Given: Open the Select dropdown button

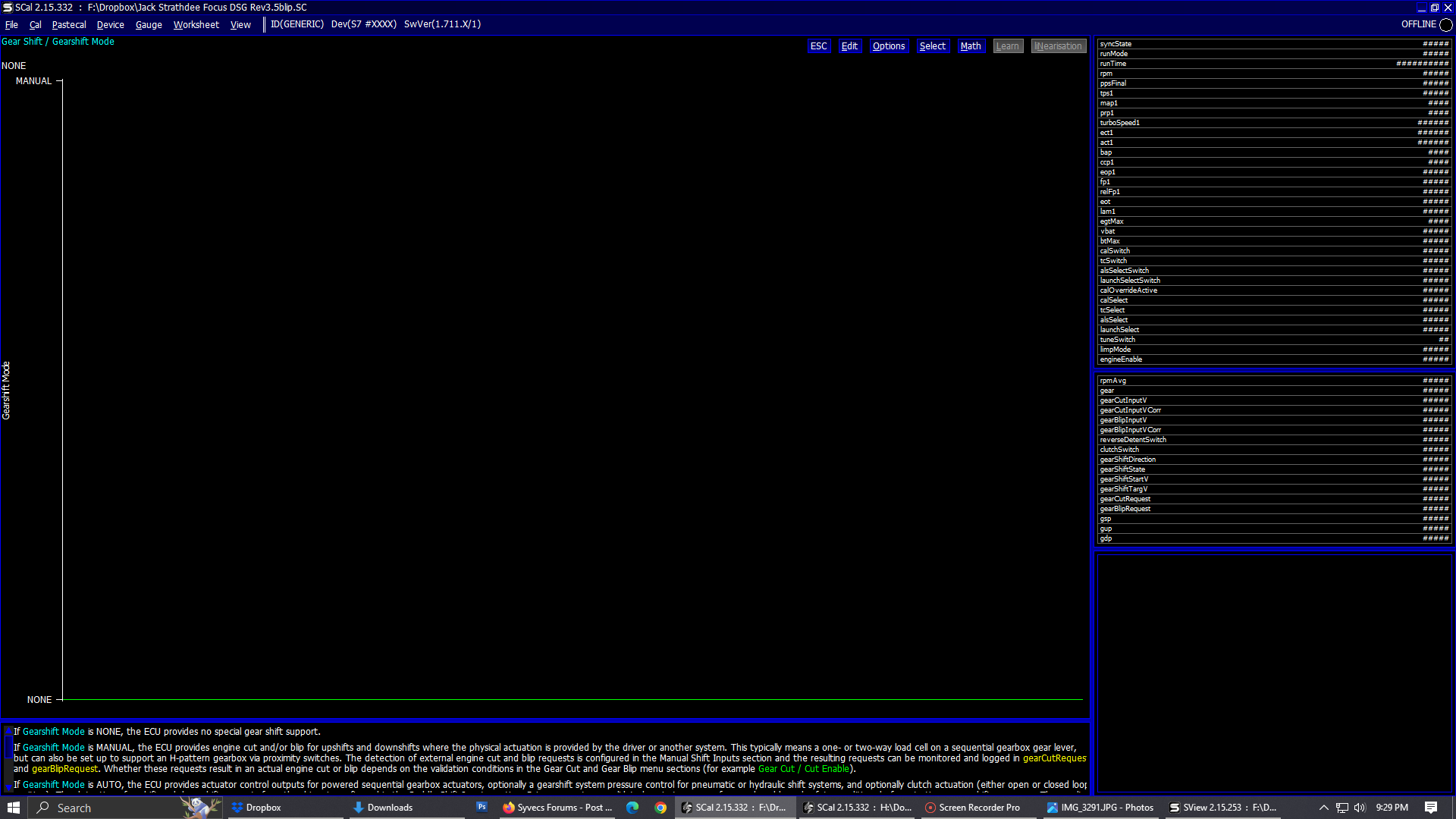Looking at the screenshot, I should point(932,46).
